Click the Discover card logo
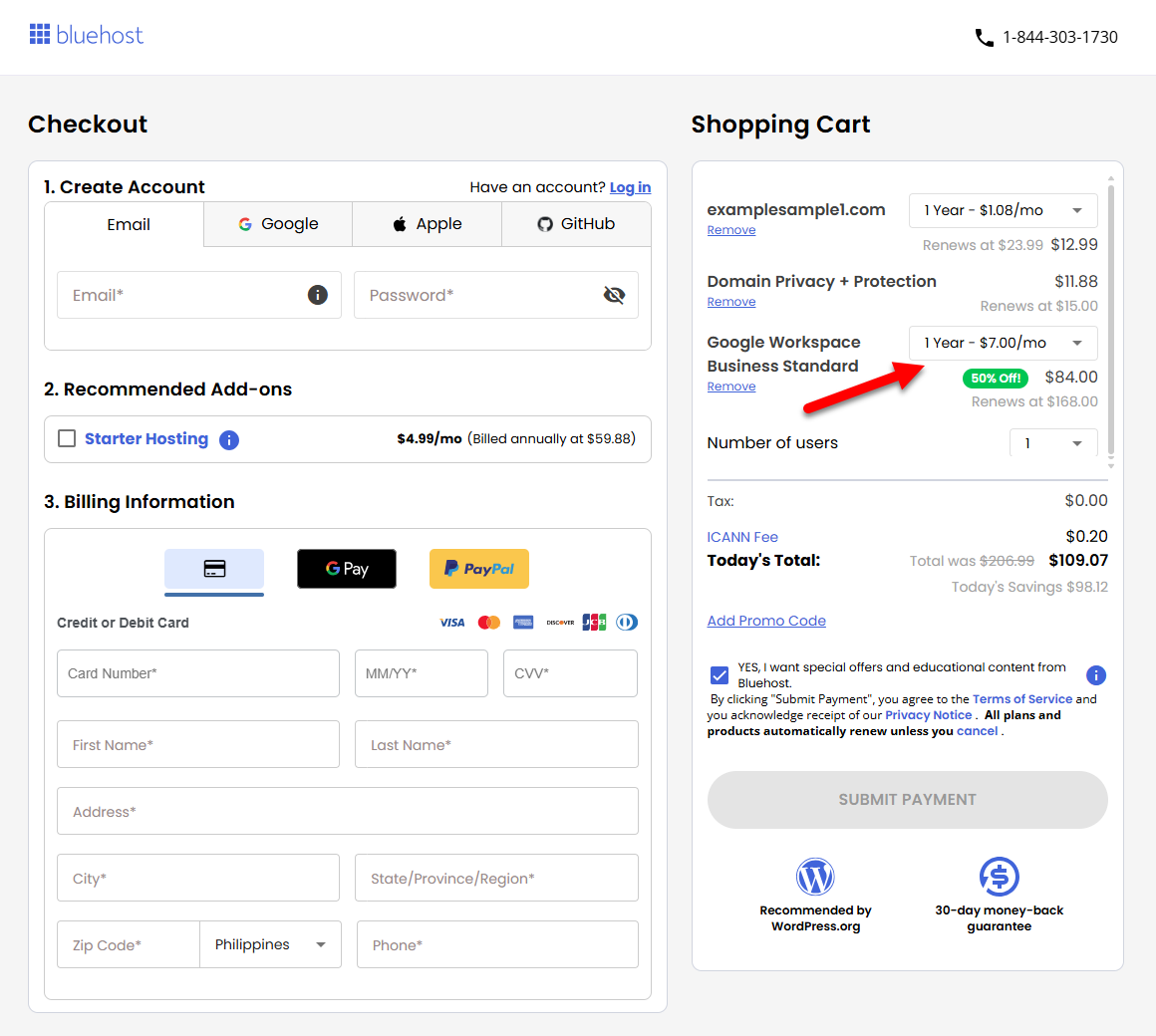The width and height of the screenshot is (1156, 1036). point(560,623)
